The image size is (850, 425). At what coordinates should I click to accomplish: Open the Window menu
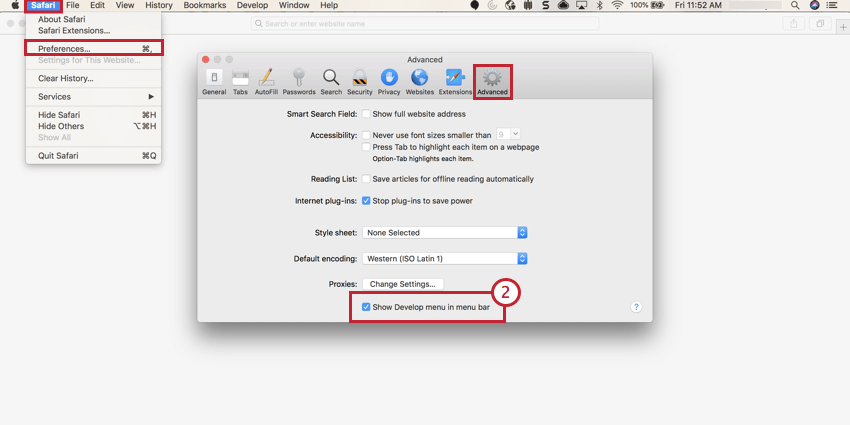pos(294,5)
